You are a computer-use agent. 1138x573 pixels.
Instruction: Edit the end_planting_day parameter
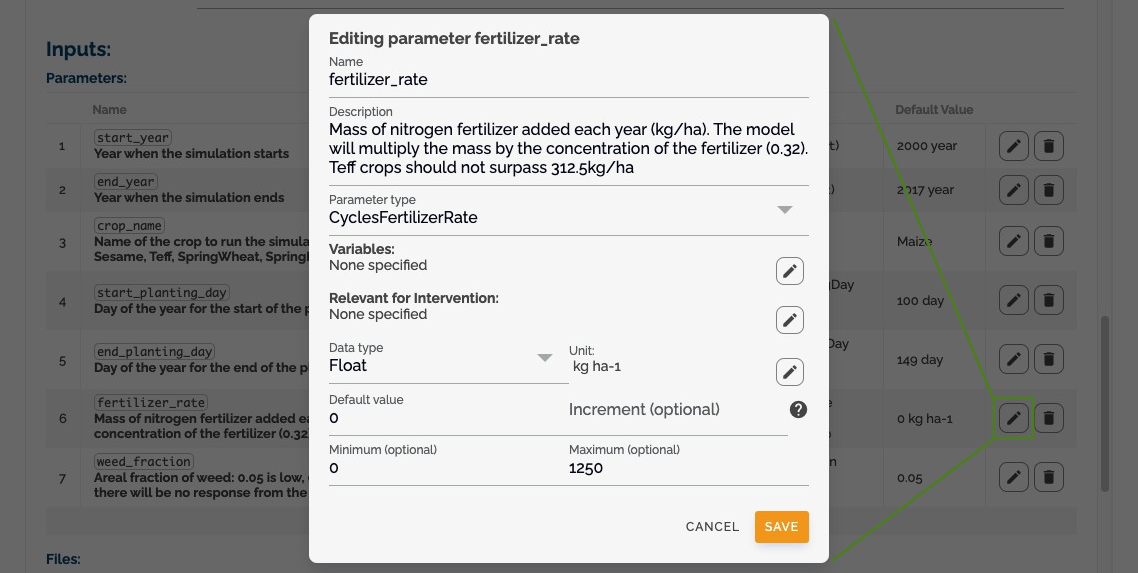(1013, 359)
